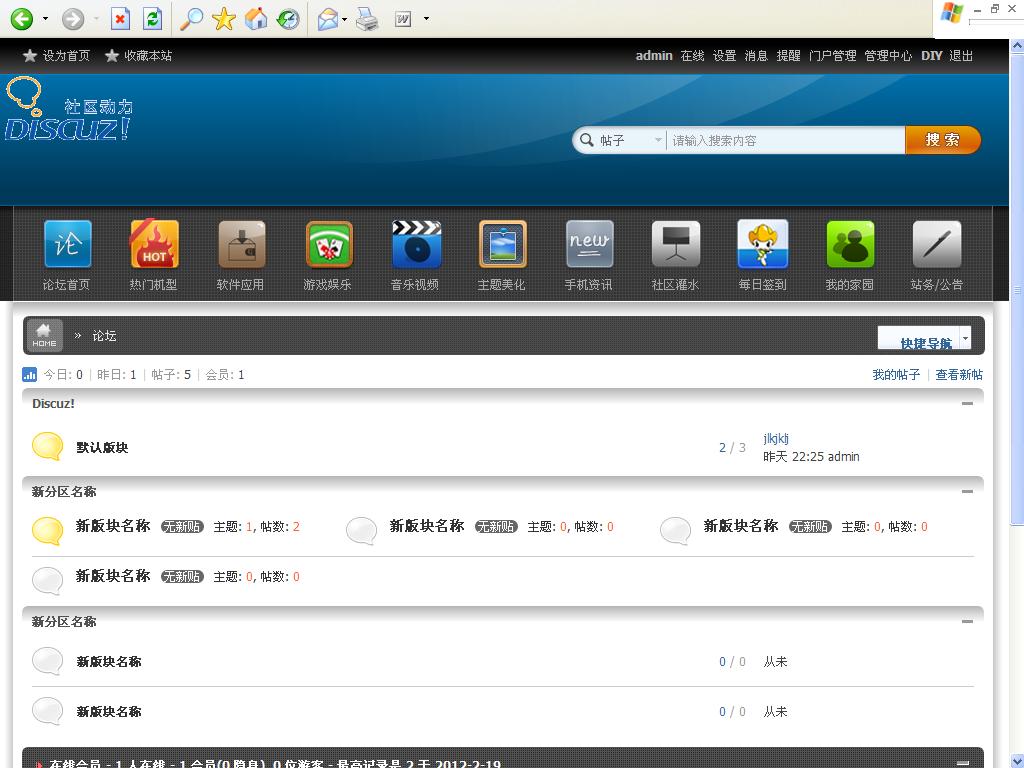Open the 手机资讯 new icon
The height and width of the screenshot is (768, 1024).
[590, 244]
